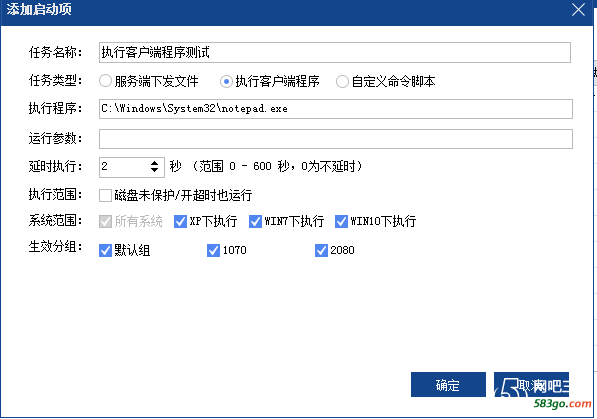Screen dimensions: 597x419
Task: Confirm with the 确定 button
Action: pyautogui.click(x=448, y=385)
